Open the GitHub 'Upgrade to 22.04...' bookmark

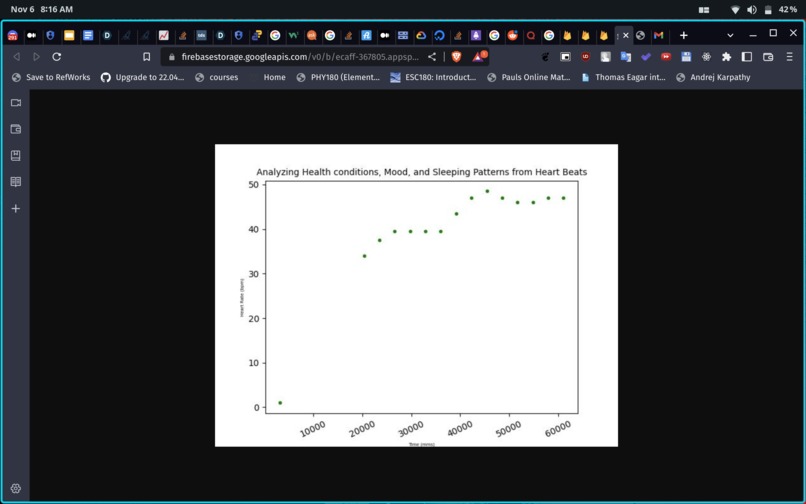(142, 77)
